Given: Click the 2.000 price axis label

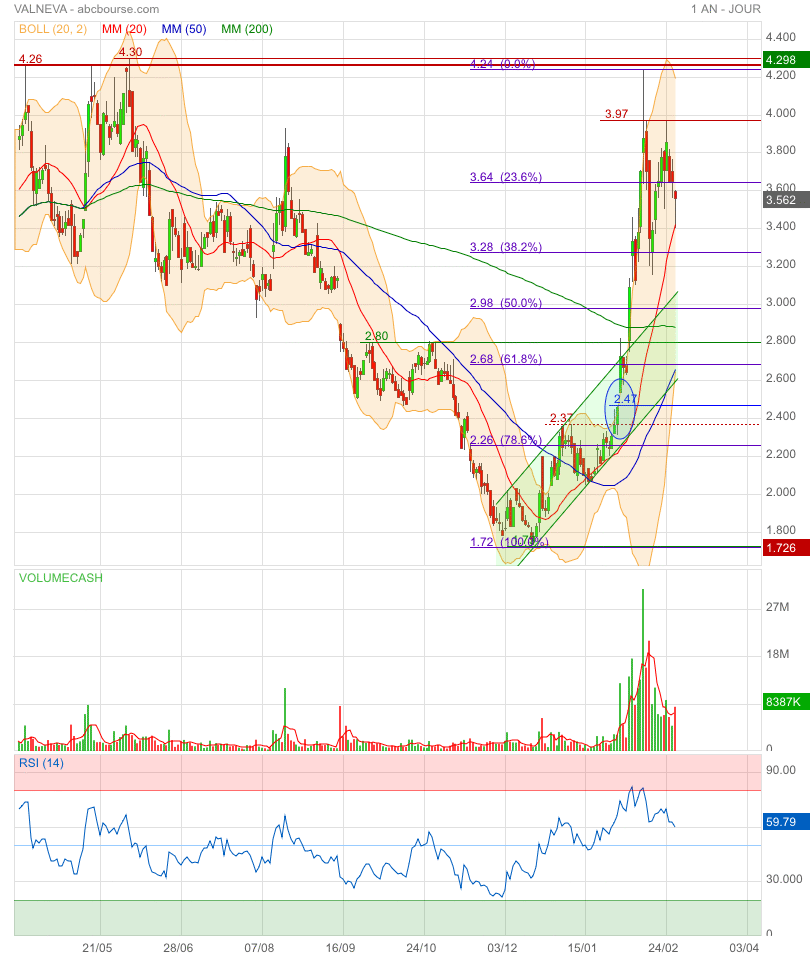Looking at the screenshot, I should click(781, 492).
